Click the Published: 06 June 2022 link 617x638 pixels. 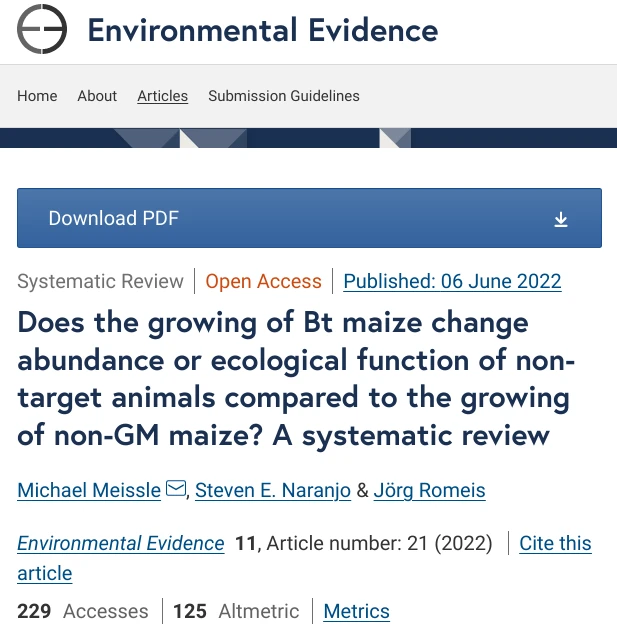(452, 281)
